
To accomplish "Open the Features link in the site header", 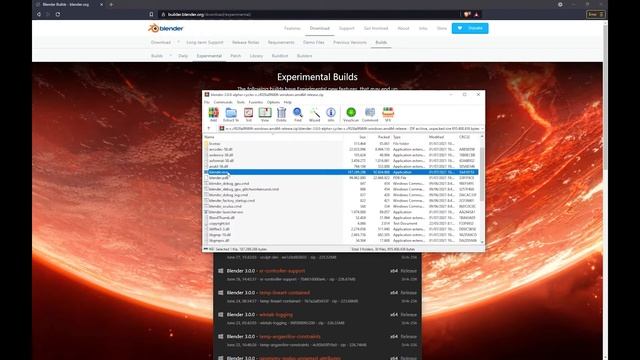I will pos(292,29).
